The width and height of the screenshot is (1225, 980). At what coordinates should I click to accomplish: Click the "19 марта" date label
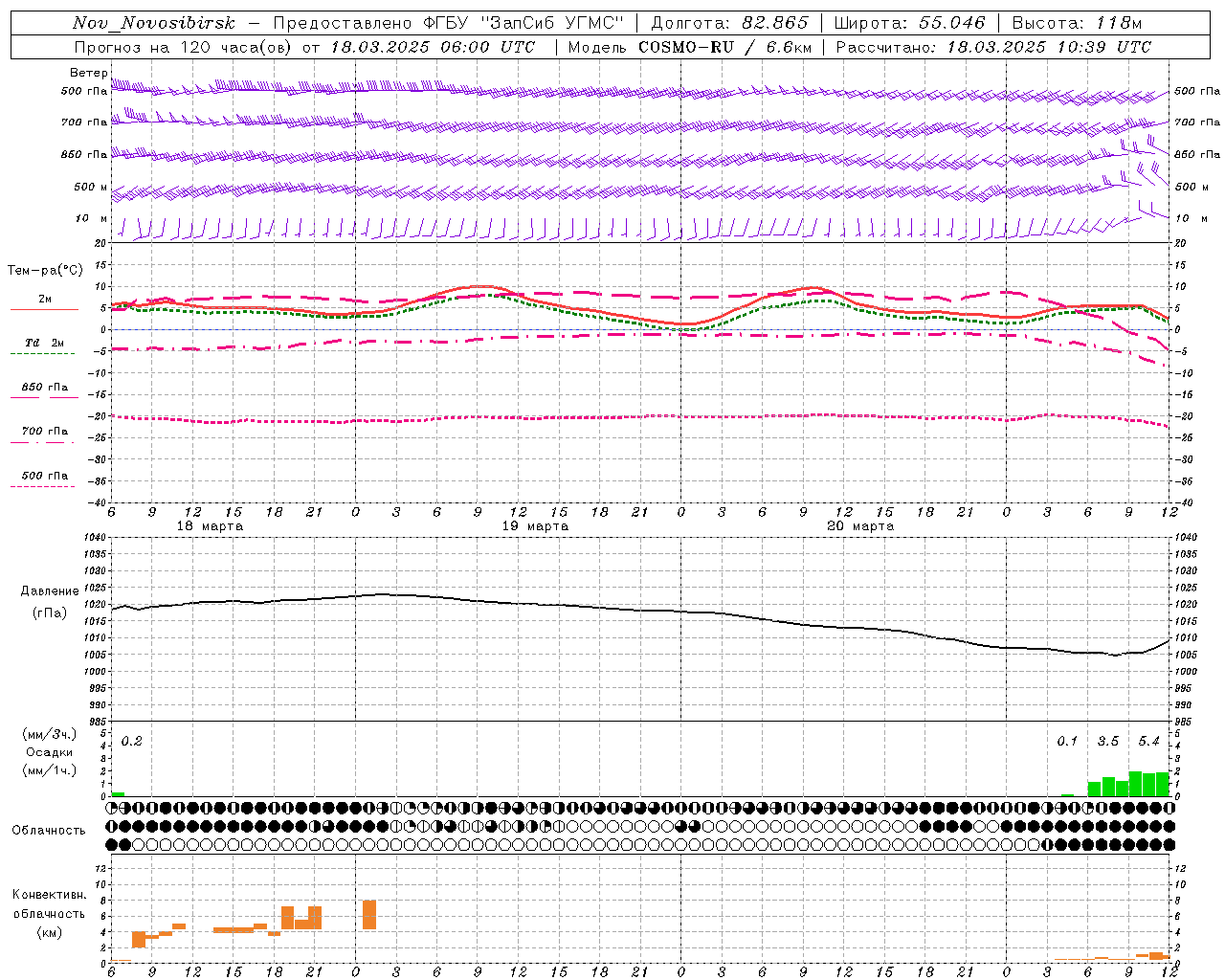[535, 526]
